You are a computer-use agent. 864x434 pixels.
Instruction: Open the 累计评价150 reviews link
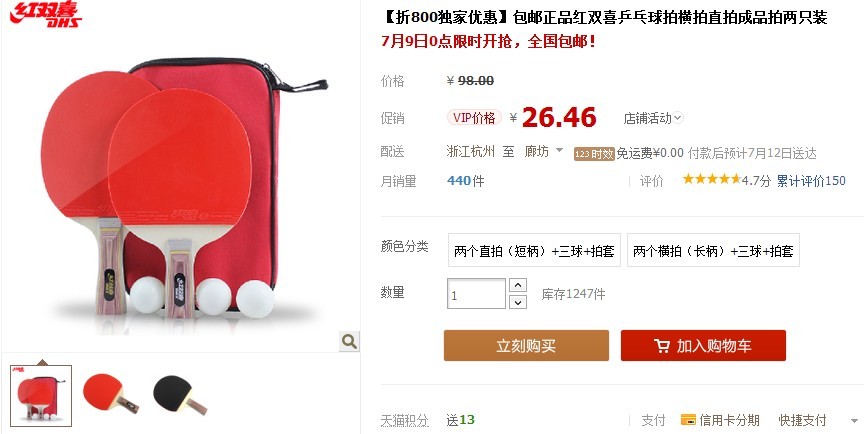tap(811, 181)
